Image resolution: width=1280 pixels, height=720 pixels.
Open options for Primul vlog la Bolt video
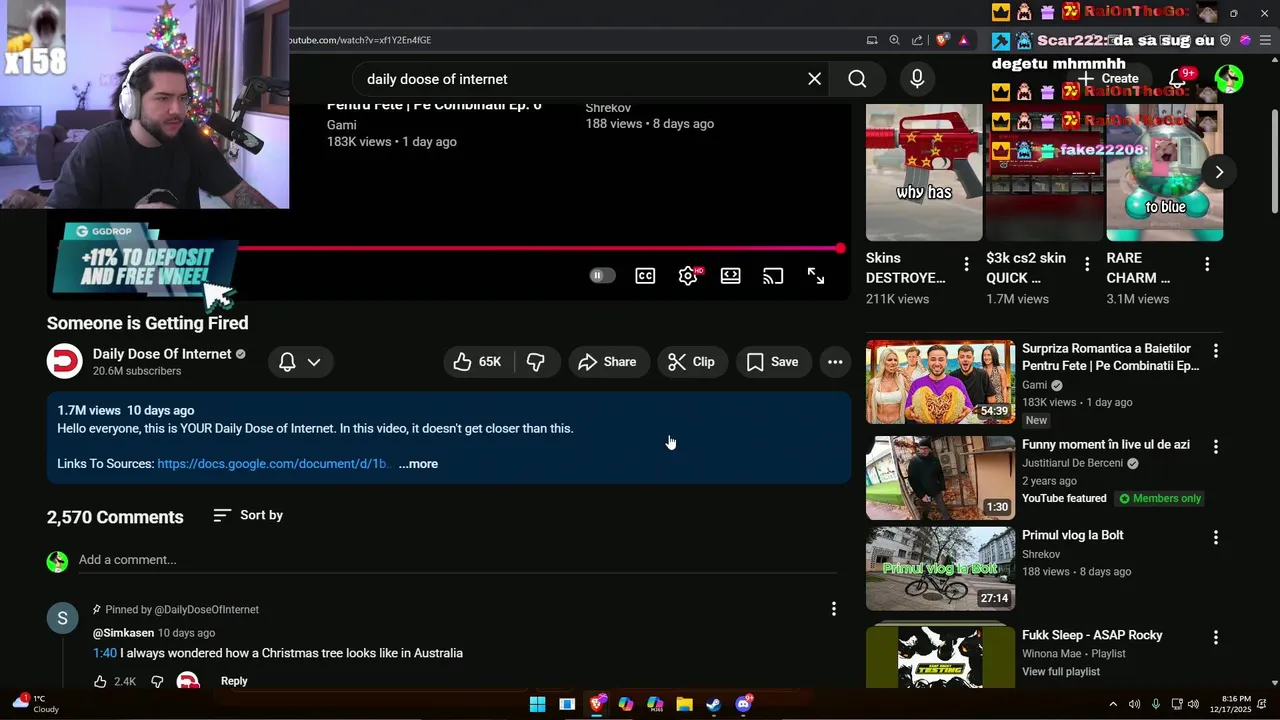click(1216, 538)
